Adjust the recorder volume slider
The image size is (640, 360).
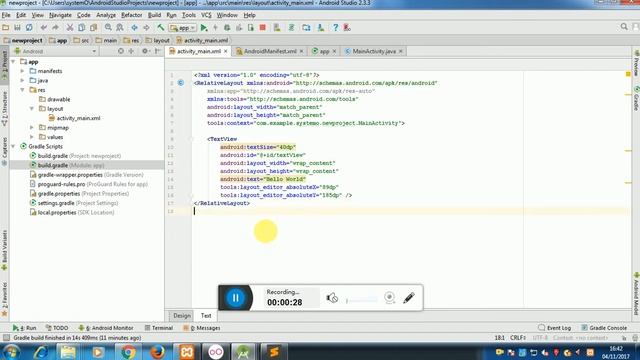(x=362, y=300)
